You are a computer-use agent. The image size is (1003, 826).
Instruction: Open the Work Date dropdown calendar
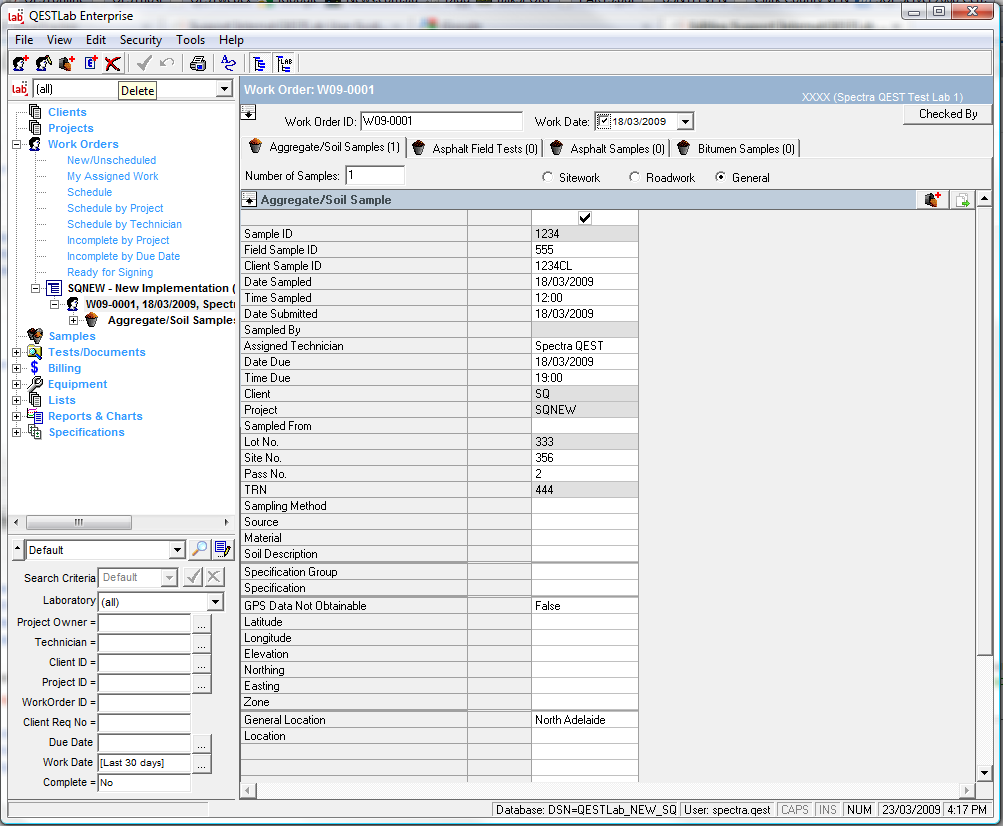coord(685,121)
